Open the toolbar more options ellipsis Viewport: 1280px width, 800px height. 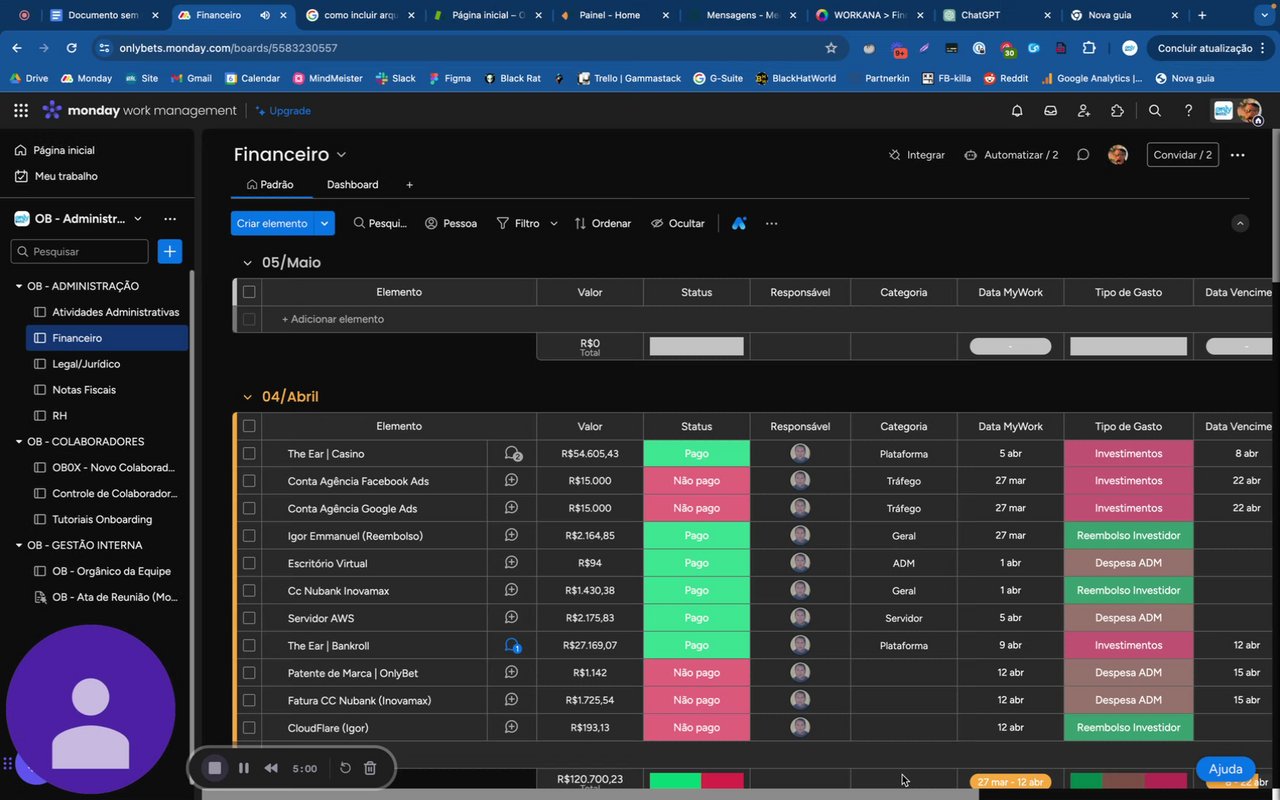(x=771, y=223)
